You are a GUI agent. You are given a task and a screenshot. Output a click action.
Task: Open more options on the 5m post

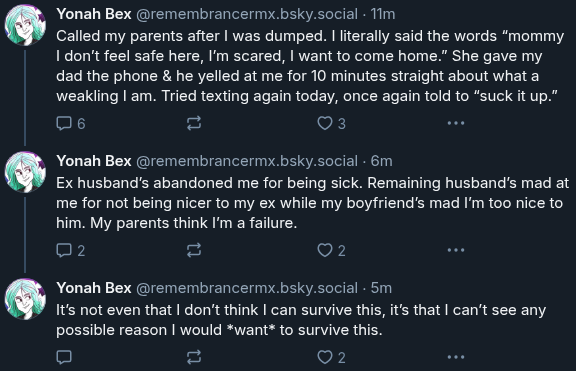[x=456, y=357]
